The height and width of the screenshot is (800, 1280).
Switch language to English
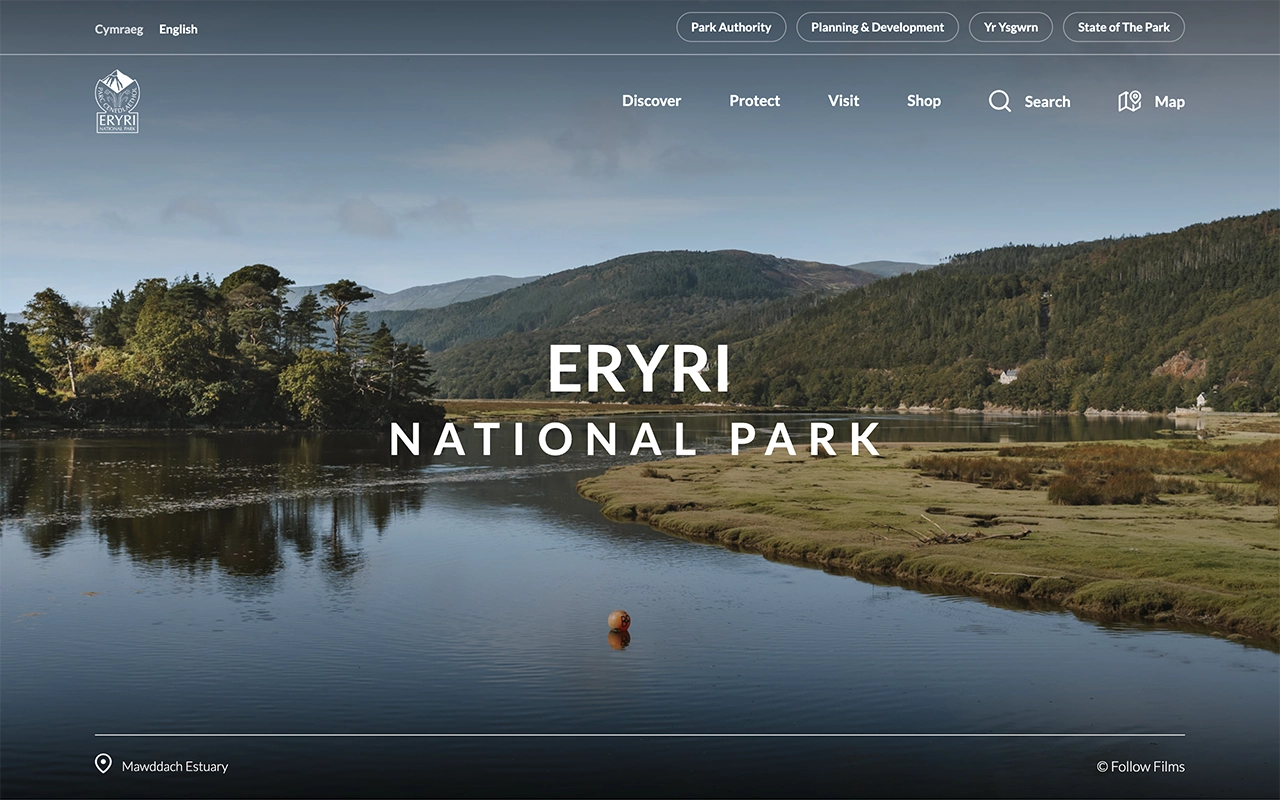coord(178,29)
